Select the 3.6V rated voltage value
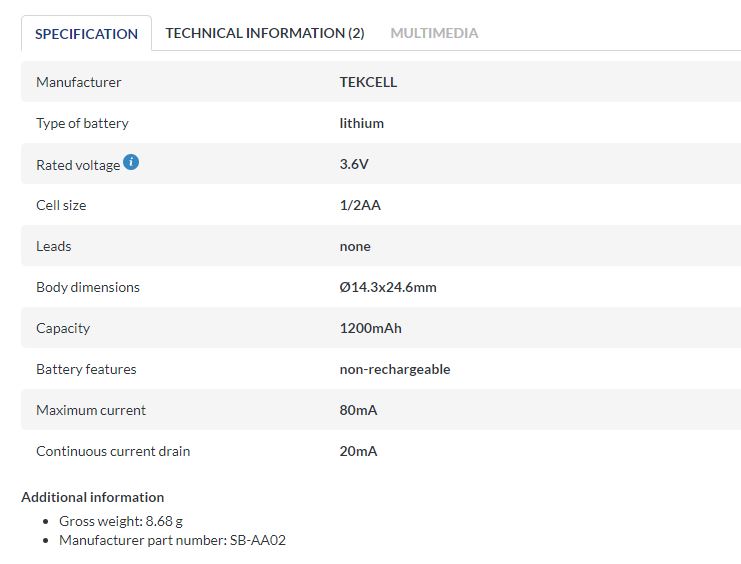The height and width of the screenshot is (564, 741). point(354,164)
